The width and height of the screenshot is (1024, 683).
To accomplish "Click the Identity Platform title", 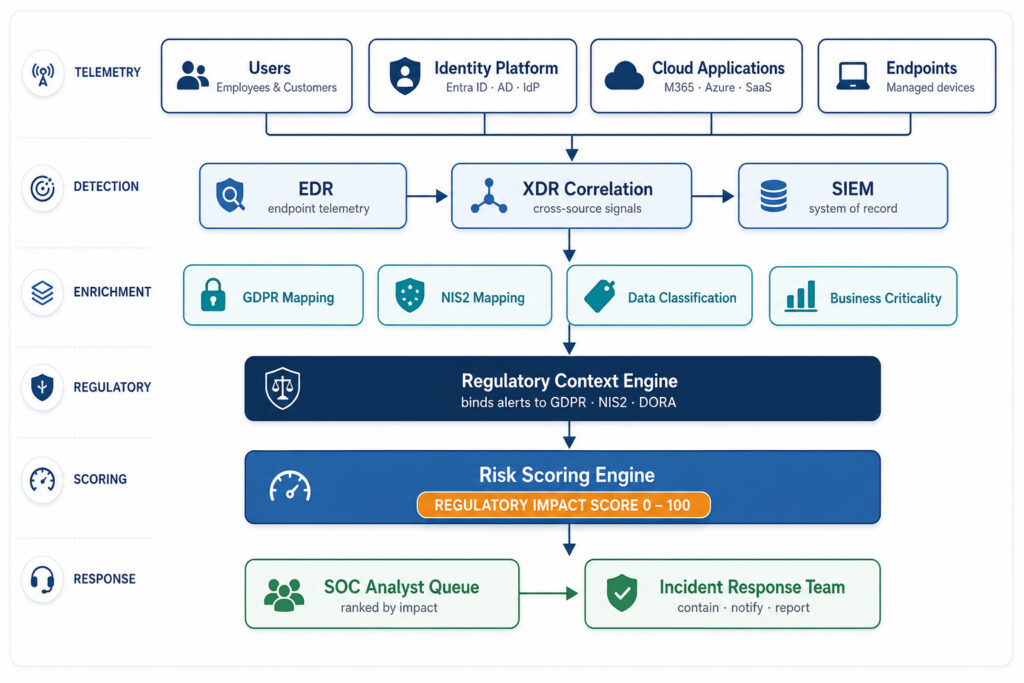I will (496, 68).
